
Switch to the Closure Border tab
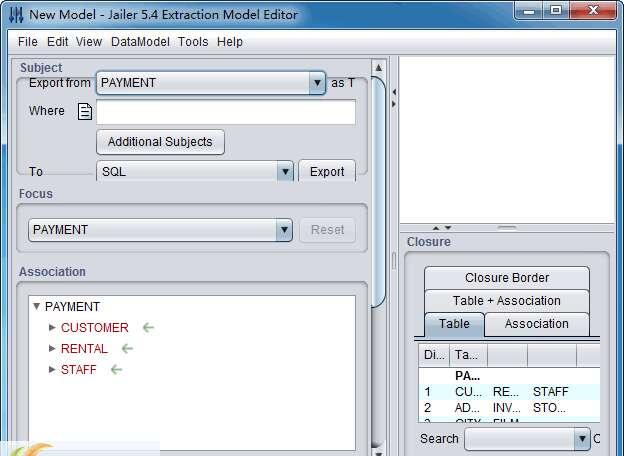(x=507, y=278)
